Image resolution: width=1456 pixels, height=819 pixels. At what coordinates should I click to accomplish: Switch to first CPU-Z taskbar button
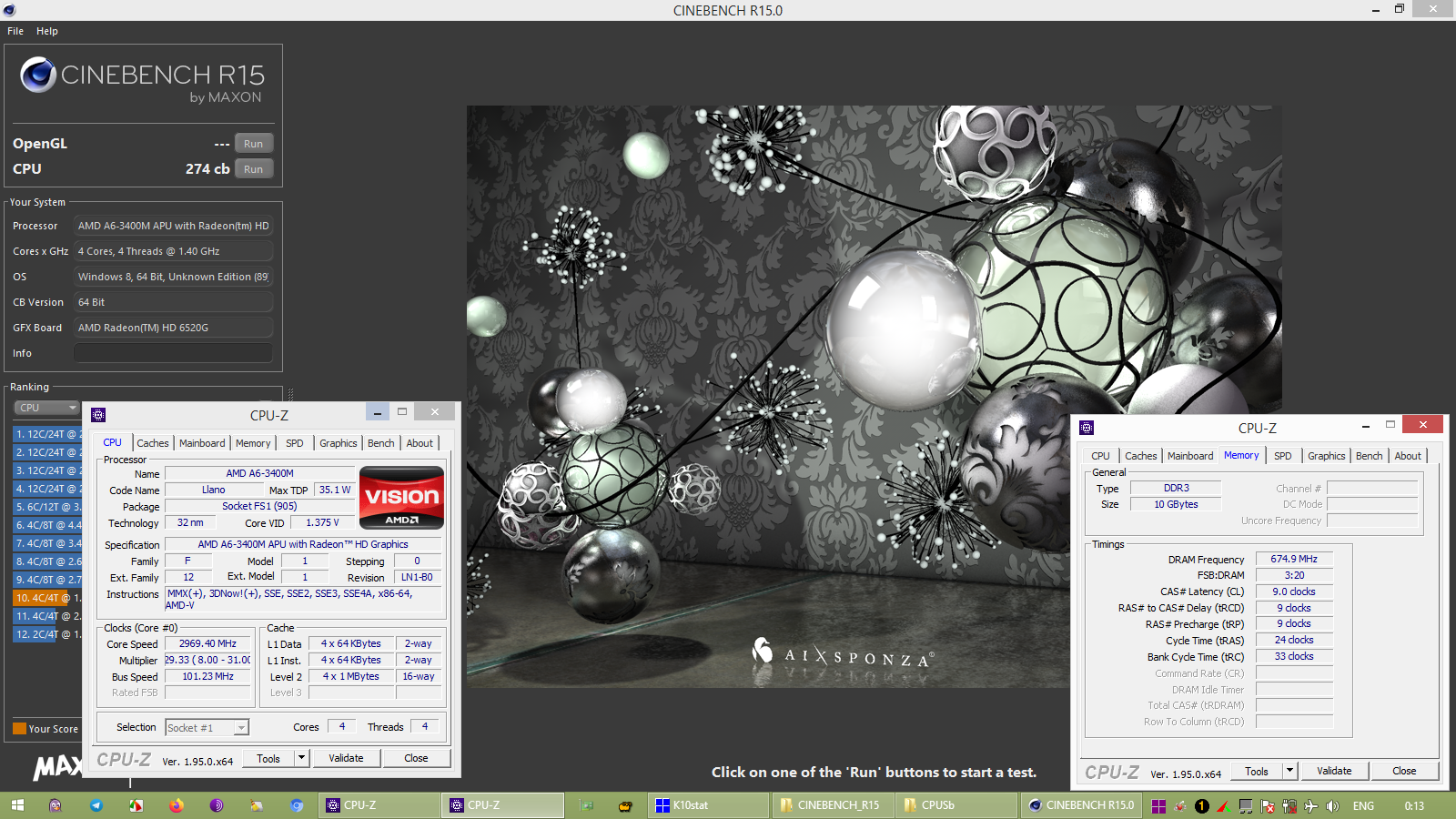point(379,805)
